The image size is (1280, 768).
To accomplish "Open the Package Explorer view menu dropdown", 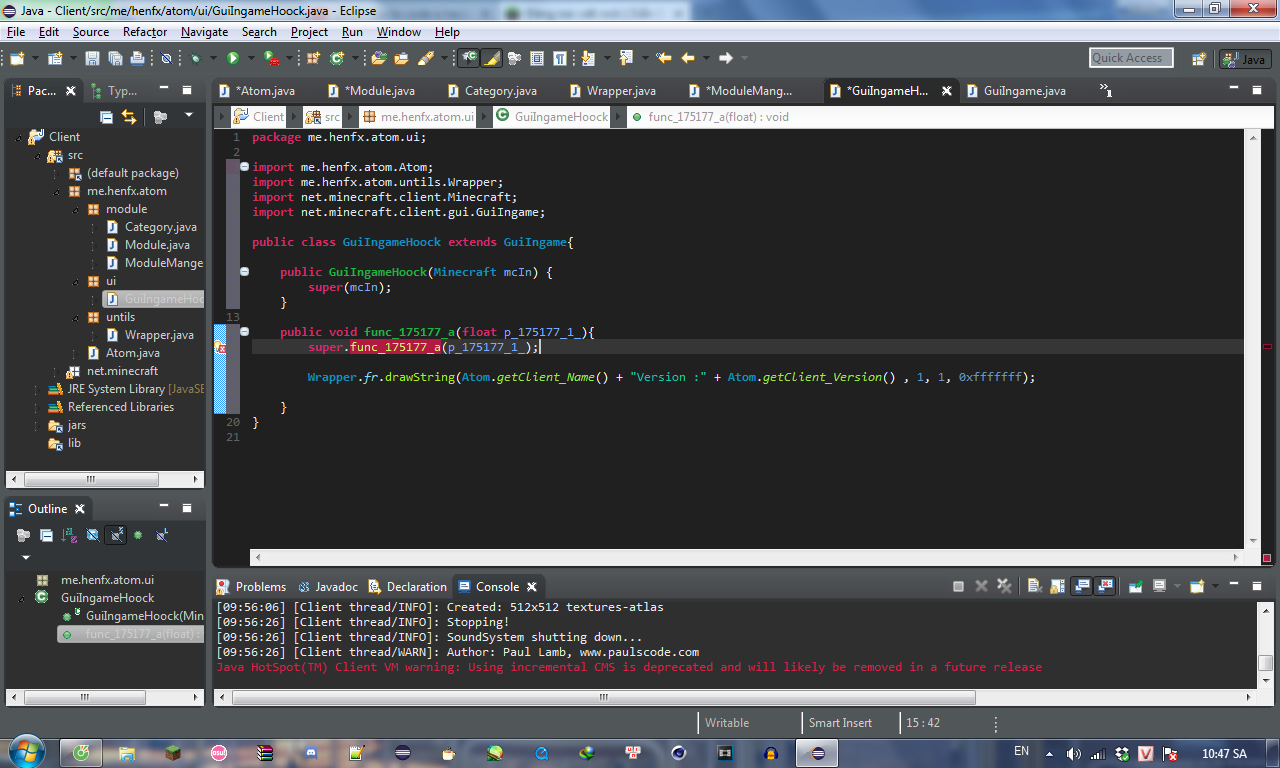I will [188, 116].
